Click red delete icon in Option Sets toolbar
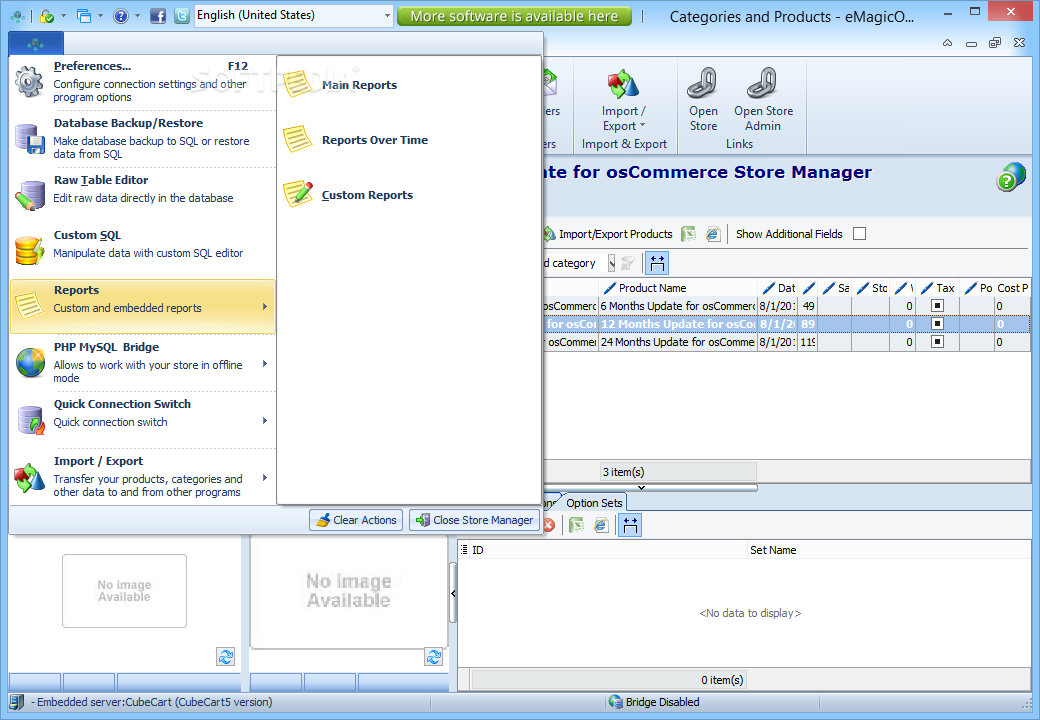This screenshot has width=1040, height=720. 549,525
